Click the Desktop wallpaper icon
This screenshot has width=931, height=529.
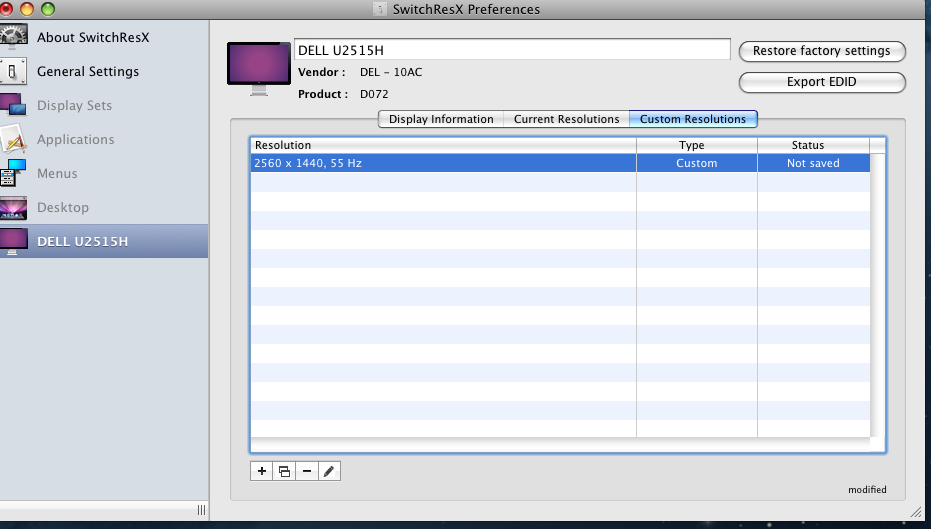pyautogui.click(x=13, y=208)
